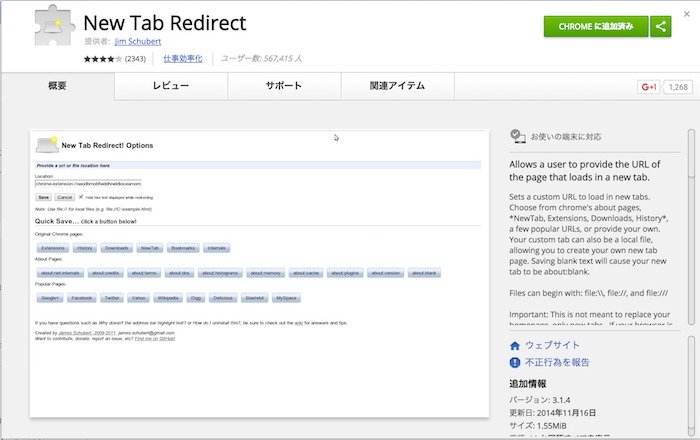Click the report abuse exclamation icon
Viewport: 700px width, 440px height.
(x=515, y=362)
